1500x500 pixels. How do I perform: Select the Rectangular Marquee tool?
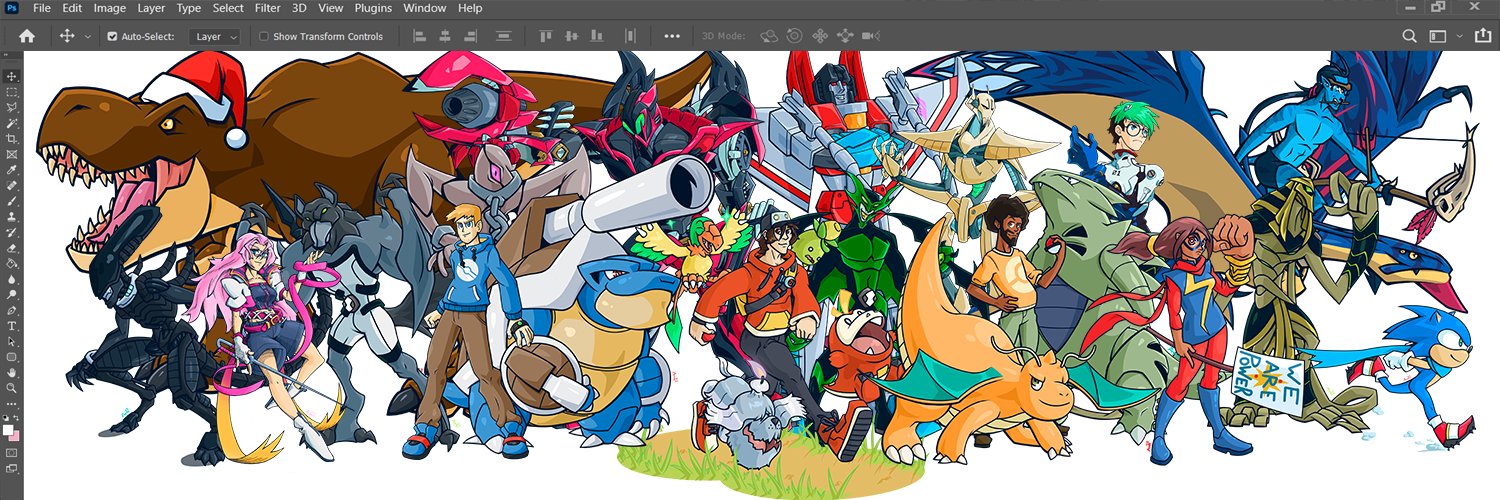click(12, 92)
